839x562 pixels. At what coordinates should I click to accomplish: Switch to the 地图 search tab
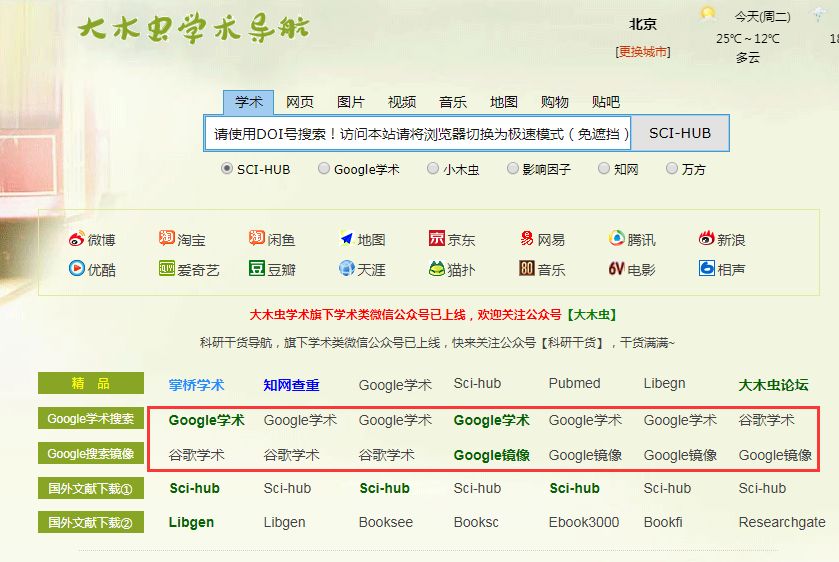[x=504, y=102]
